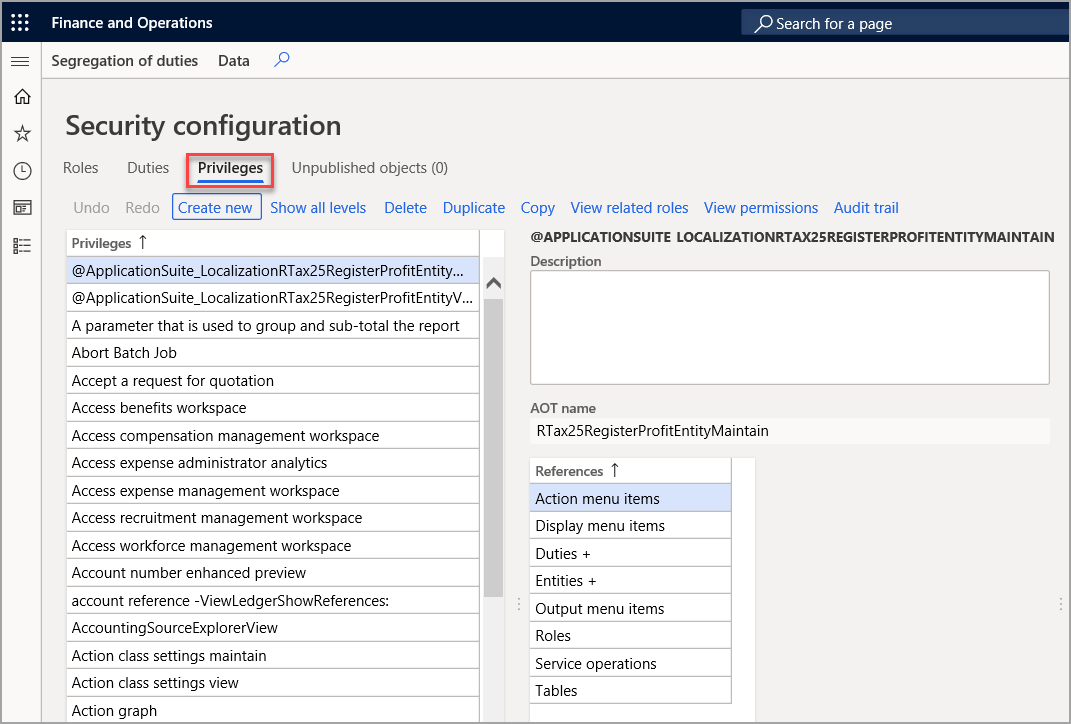The width and height of the screenshot is (1071, 724).
Task: Open the Segregation of duties menu
Action: (x=124, y=60)
